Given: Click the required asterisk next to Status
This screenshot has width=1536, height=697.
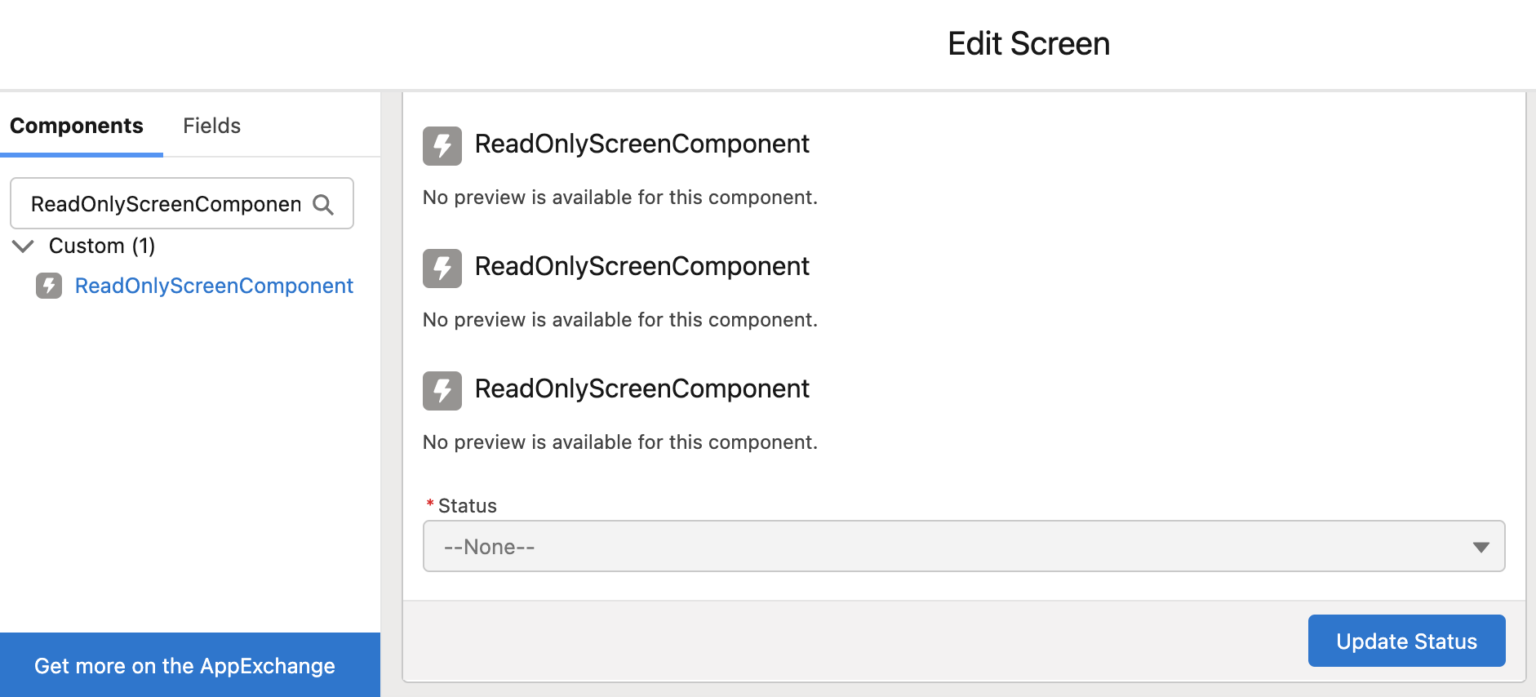Looking at the screenshot, I should click(x=430, y=505).
